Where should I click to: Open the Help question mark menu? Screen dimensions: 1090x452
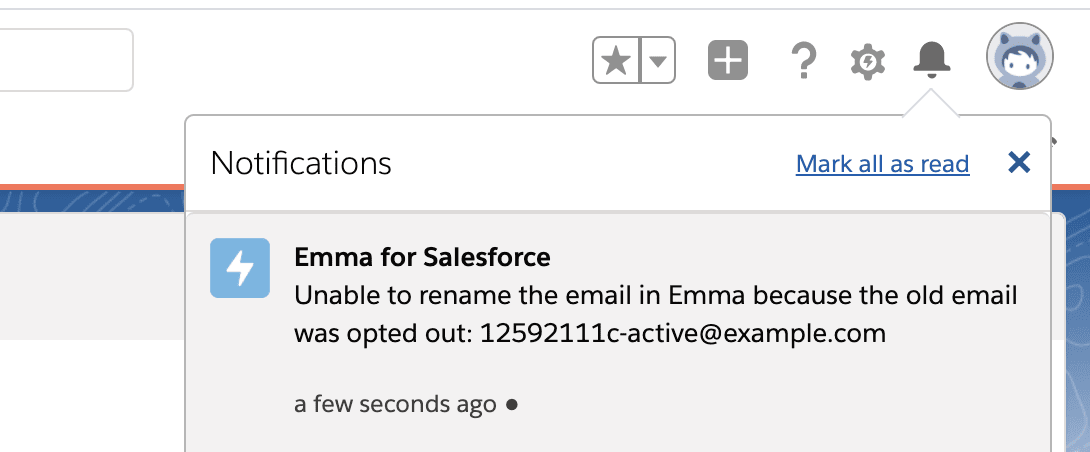pyautogui.click(x=804, y=60)
